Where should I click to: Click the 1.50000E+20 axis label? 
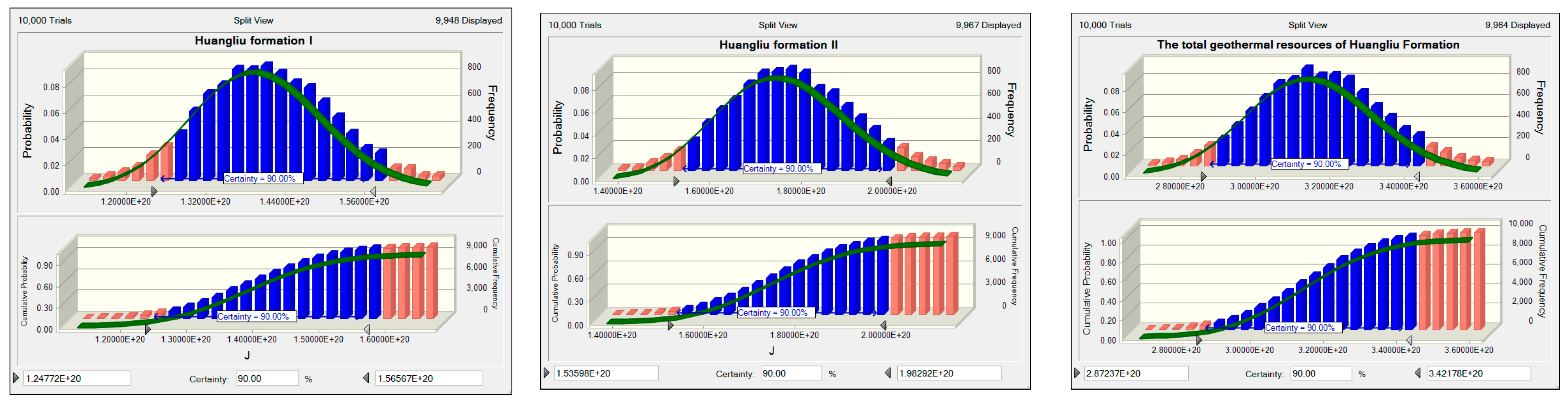click(x=318, y=340)
